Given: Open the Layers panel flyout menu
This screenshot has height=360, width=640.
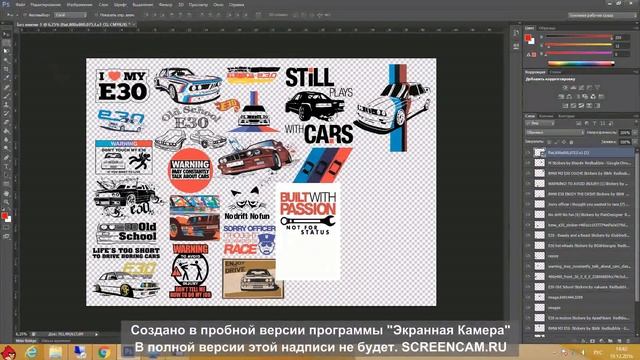Looking at the screenshot, I should 635,116.
